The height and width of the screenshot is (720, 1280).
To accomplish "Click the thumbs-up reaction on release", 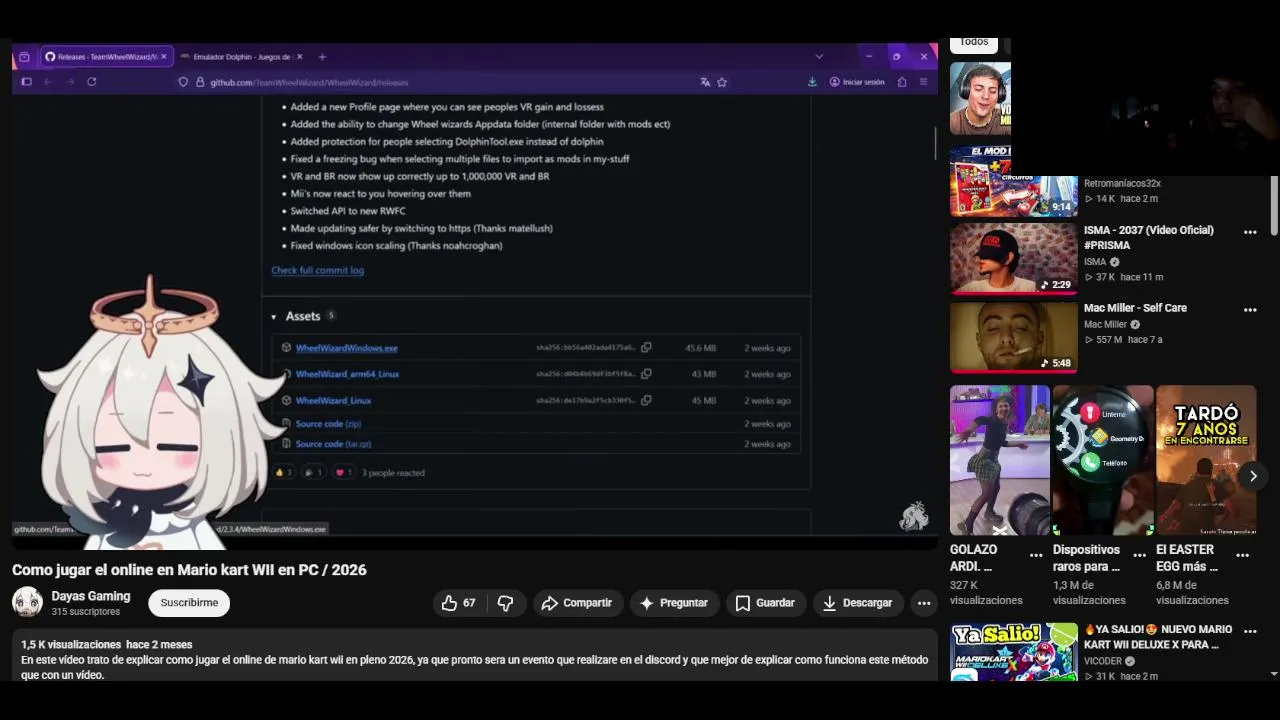I will point(284,473).
